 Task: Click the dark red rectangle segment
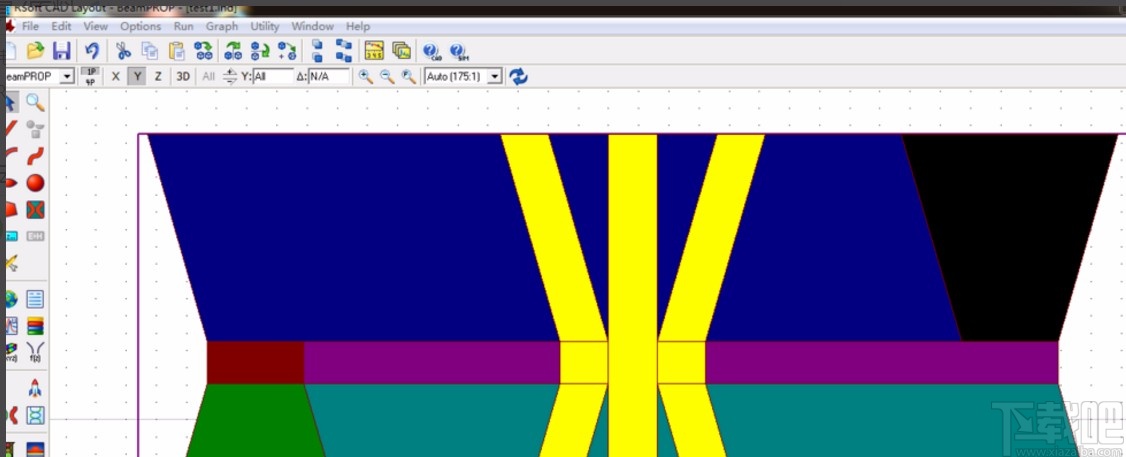[255, 362]
